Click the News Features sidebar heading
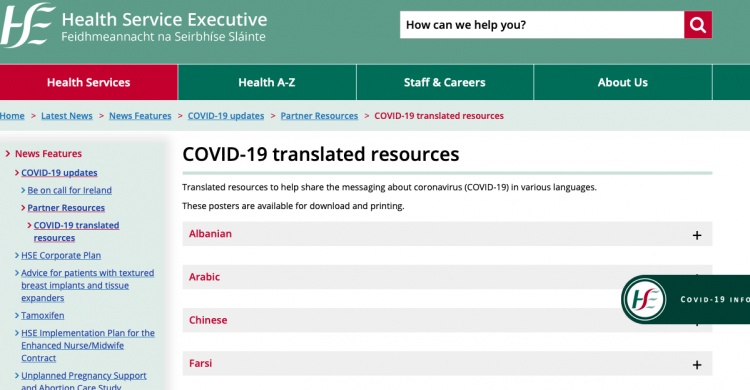Viewport: 750px width, 390px height. 48,154
